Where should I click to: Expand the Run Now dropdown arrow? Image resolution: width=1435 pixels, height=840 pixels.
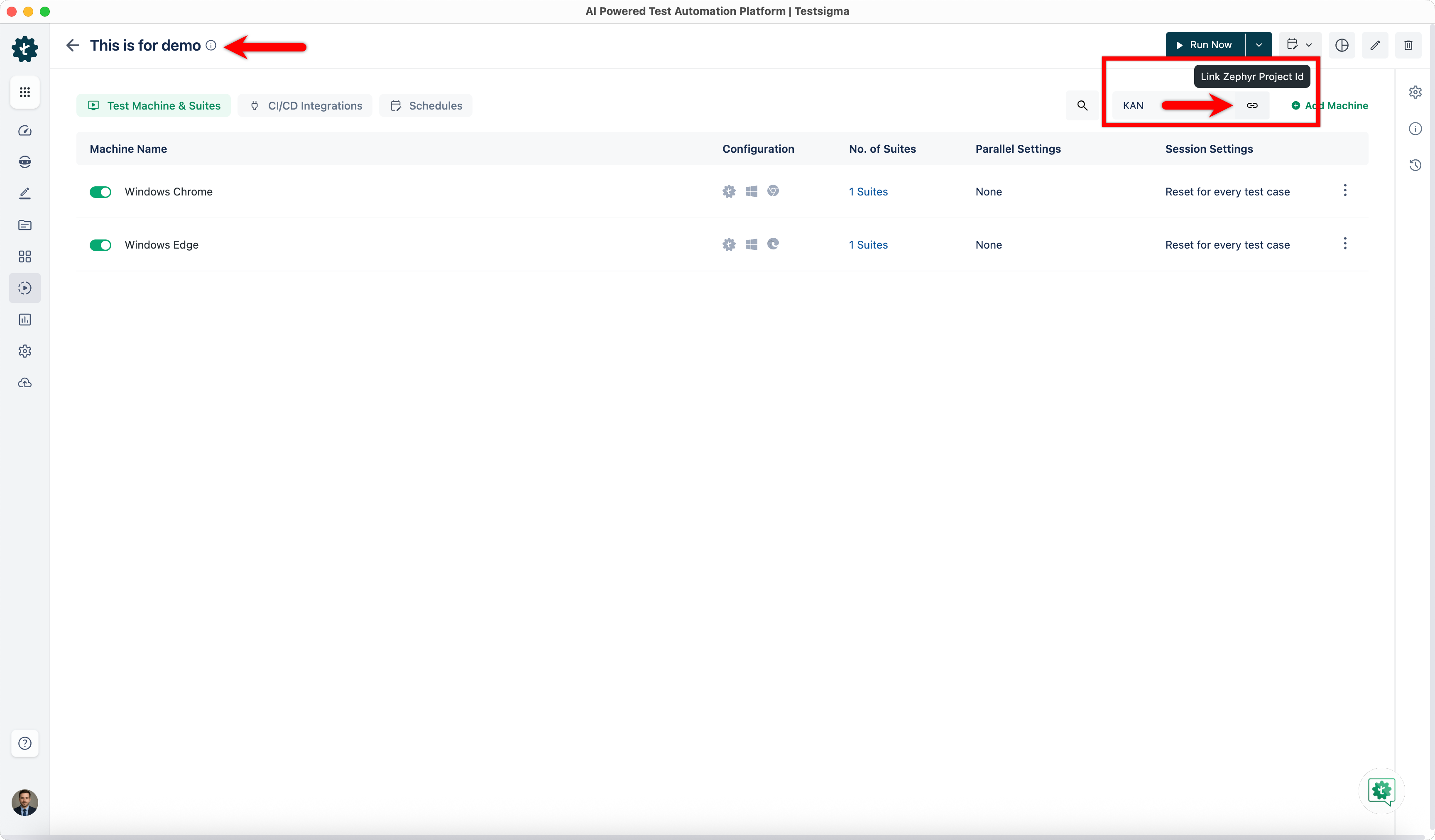click(x=1259, y=45)
